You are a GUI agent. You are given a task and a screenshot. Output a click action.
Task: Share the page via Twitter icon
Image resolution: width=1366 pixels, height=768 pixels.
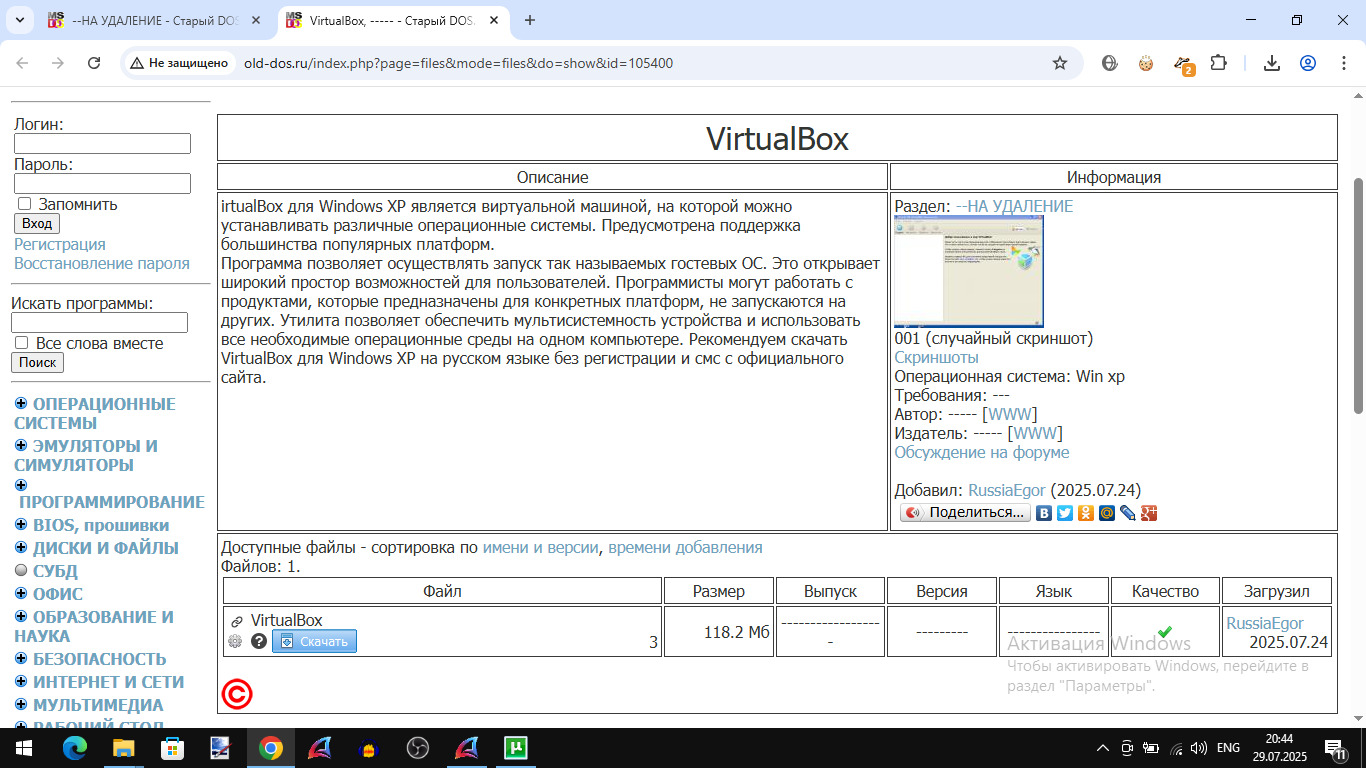point(1065,513)
